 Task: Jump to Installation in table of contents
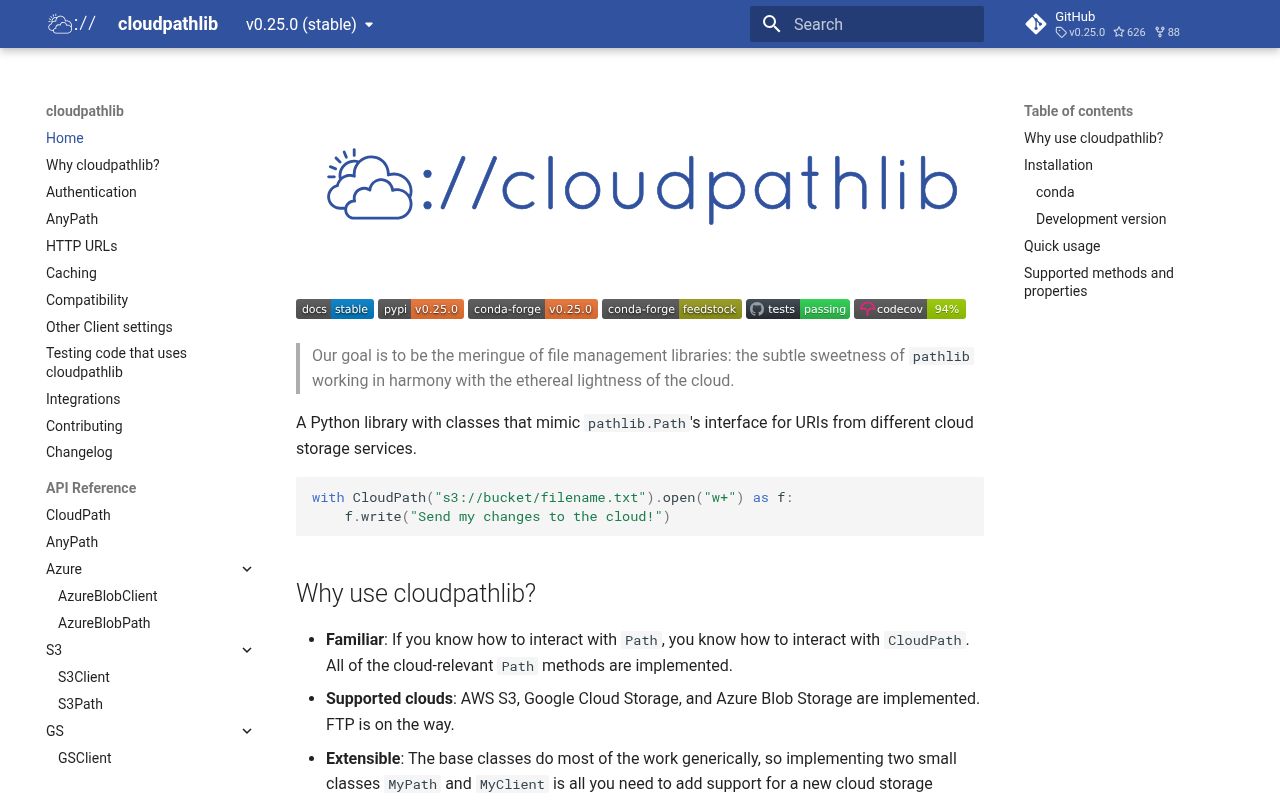click(1058, 165)
